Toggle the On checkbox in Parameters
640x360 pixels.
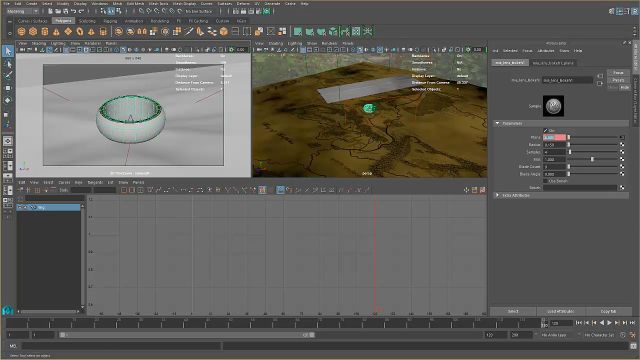coord(546,131)
